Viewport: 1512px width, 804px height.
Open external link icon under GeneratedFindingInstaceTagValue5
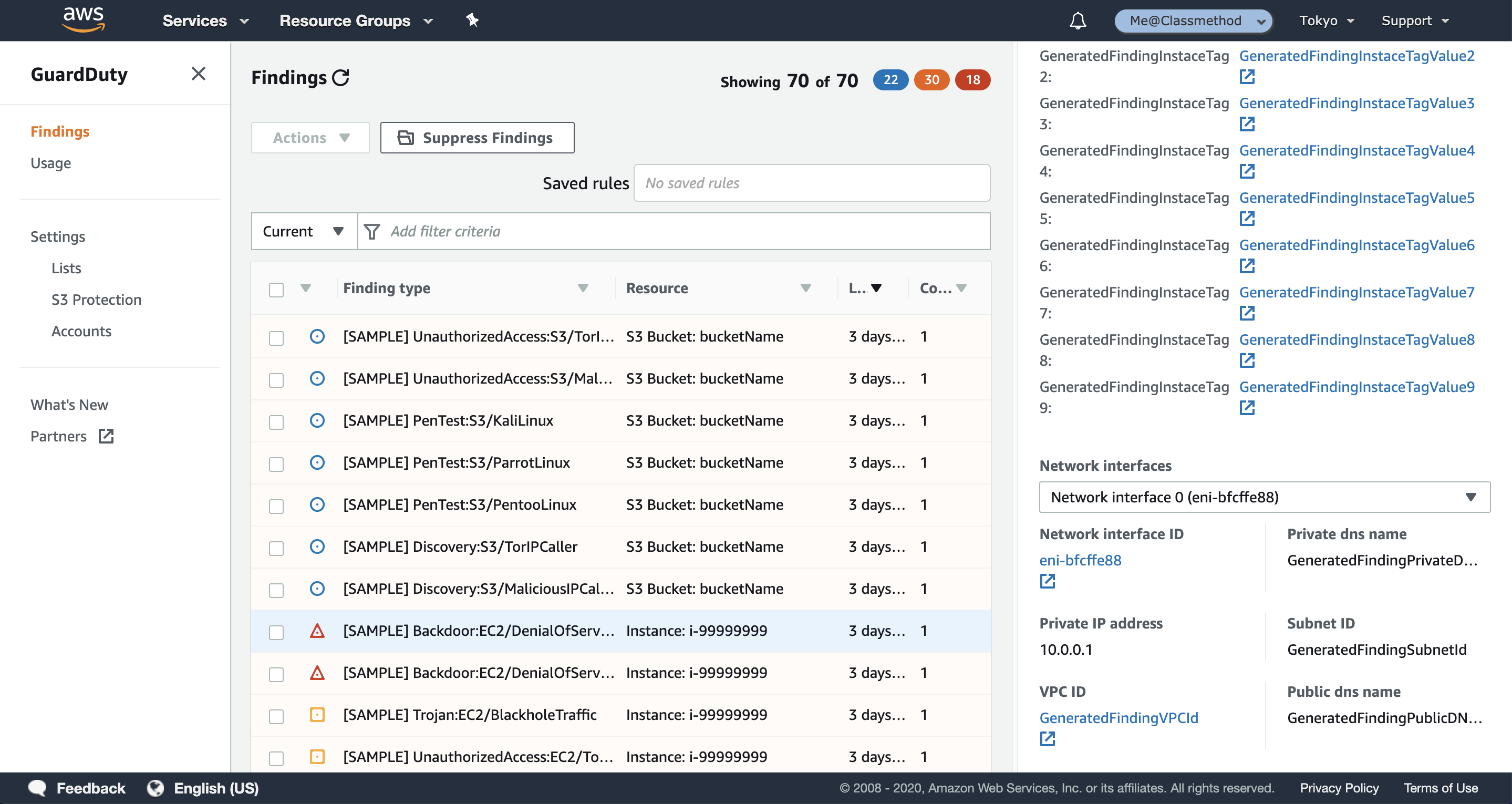(x=1247, y=219)
